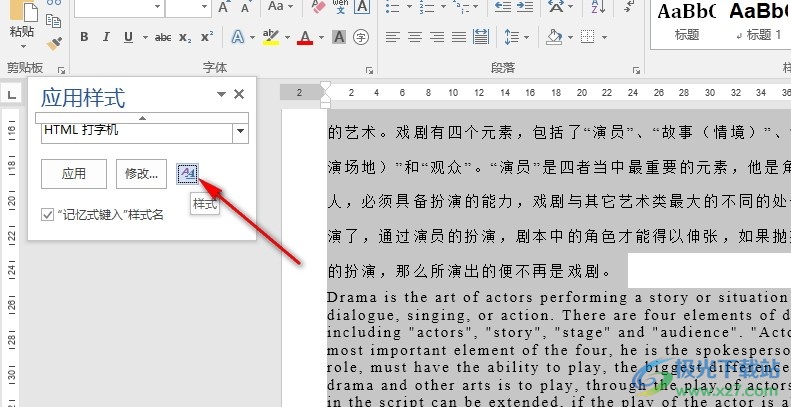Click the enclosed character (字) icon

tap(361, 37)
